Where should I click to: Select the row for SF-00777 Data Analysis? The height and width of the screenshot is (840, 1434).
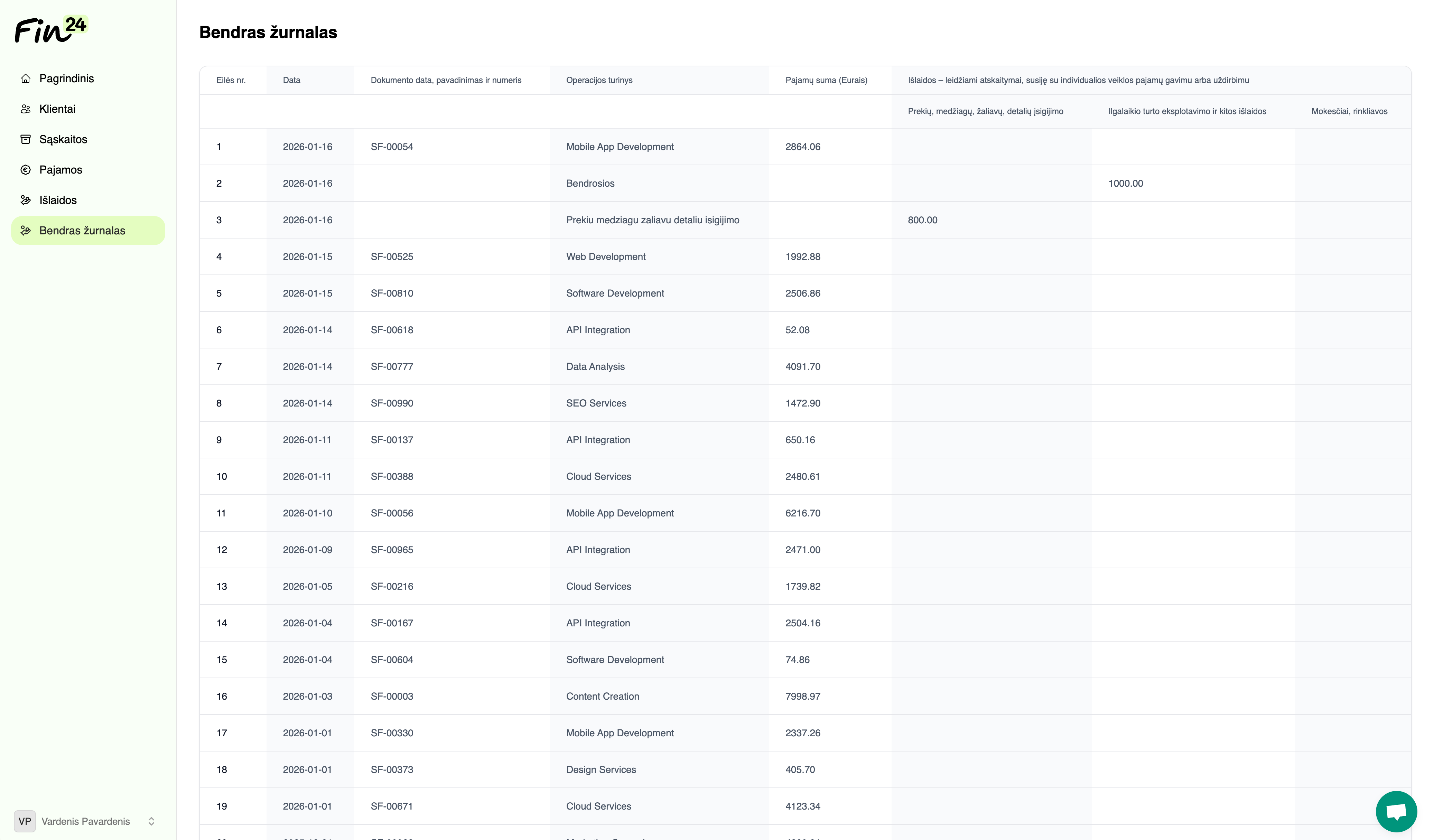[x=595, y=366]
